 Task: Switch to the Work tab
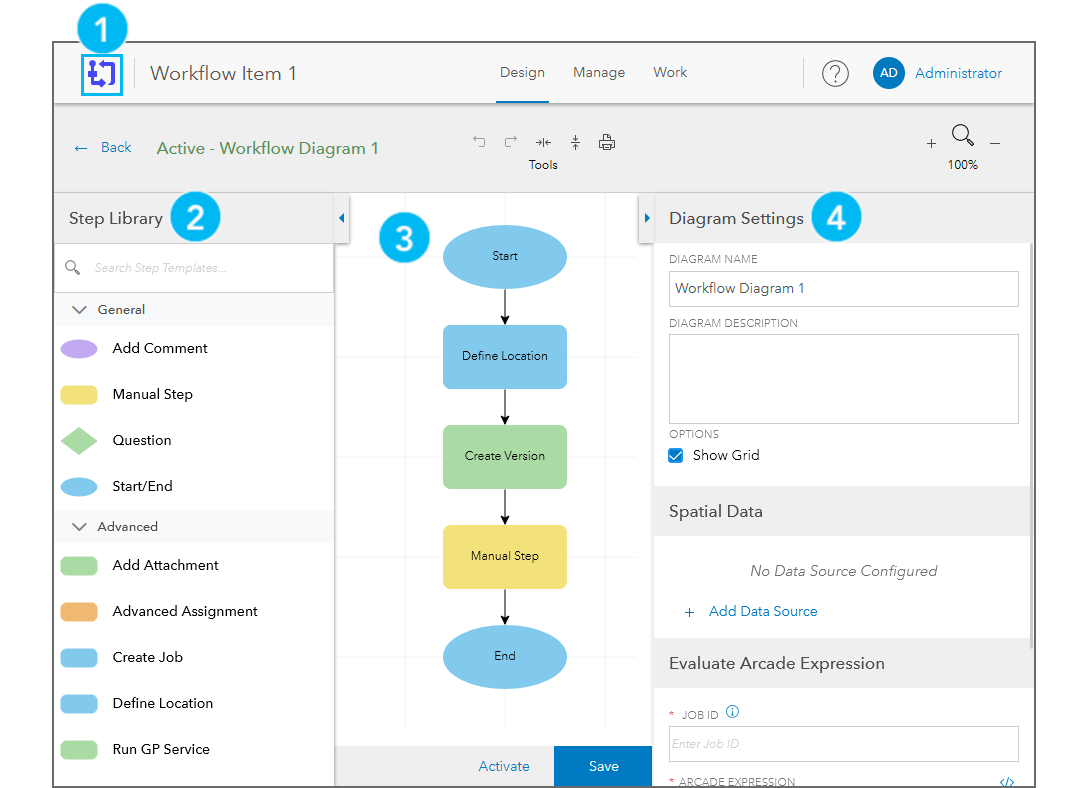pyautogui.click(x=670, y=72)
